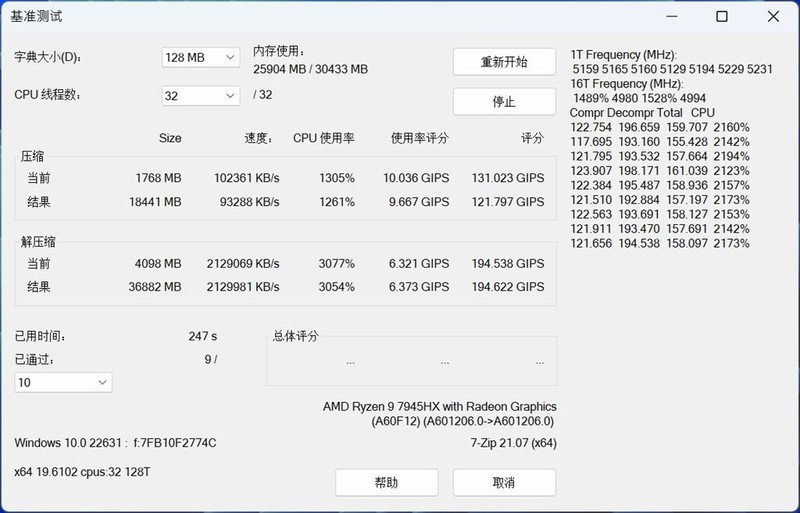
Task: Click the 7-Zip 21.07 (x64) version text
Action: (513, 443)
